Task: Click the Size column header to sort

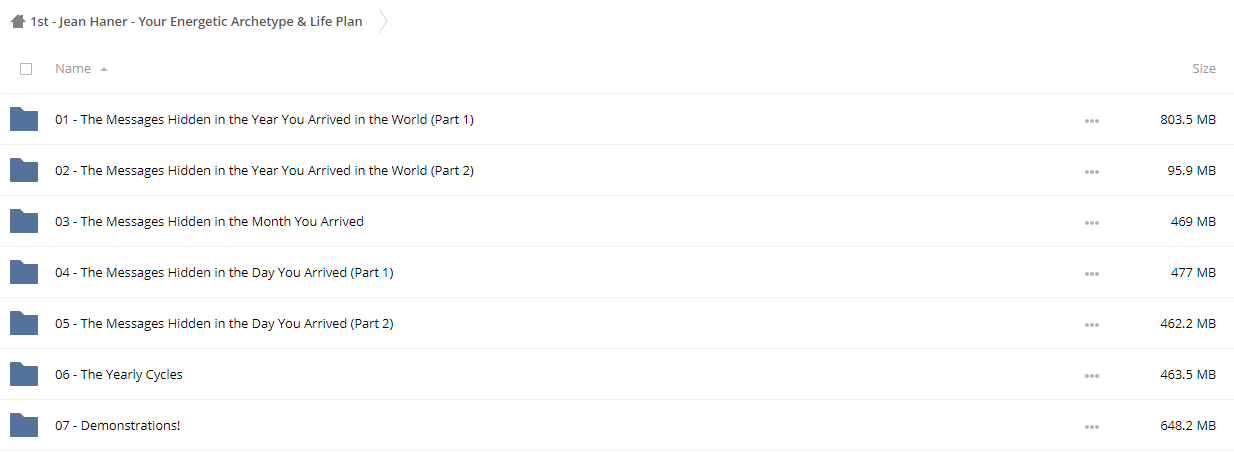Action: pyautogui.click(x=1204, y=69)
